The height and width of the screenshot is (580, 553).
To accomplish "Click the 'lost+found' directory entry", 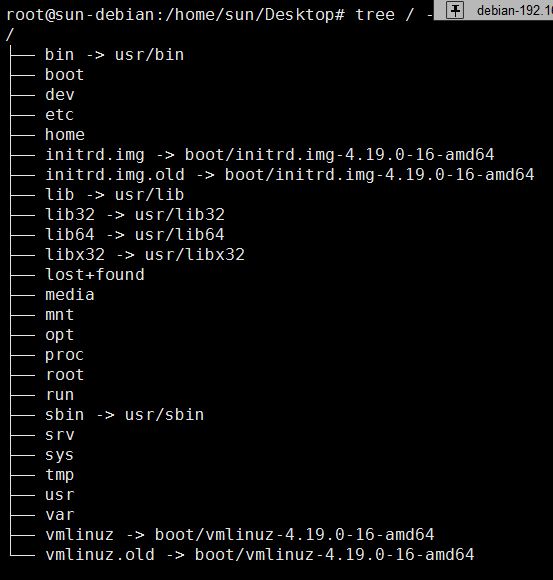I will pyautogui.click(x=95, y=274).
